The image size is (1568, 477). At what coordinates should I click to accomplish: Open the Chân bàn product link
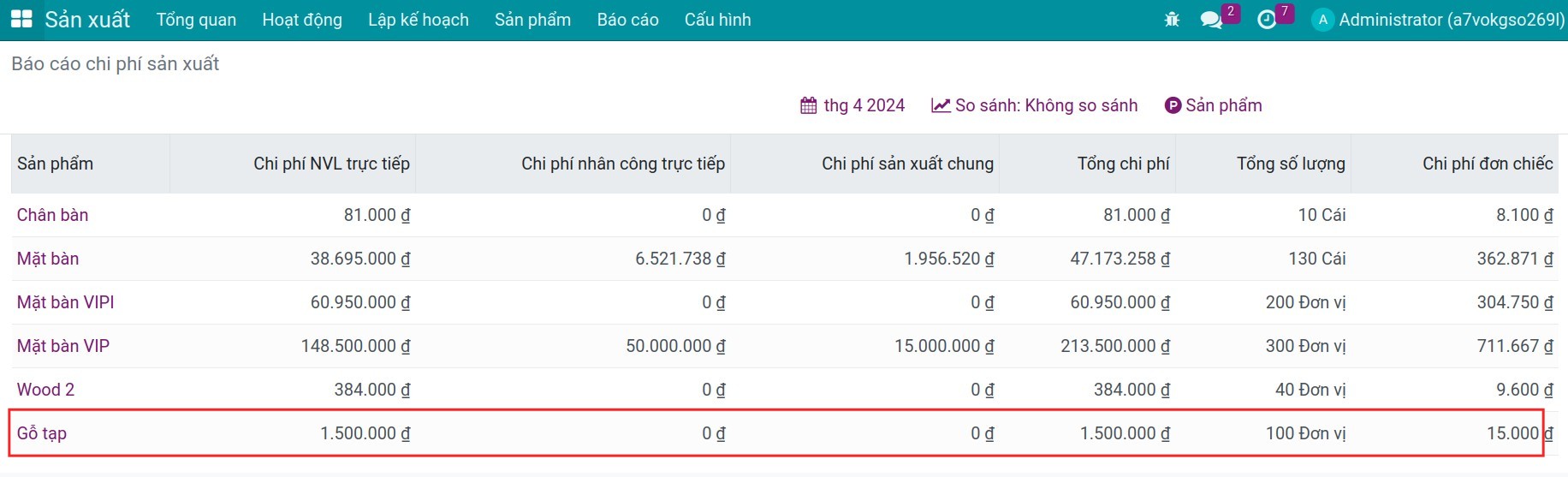point(52,215)
